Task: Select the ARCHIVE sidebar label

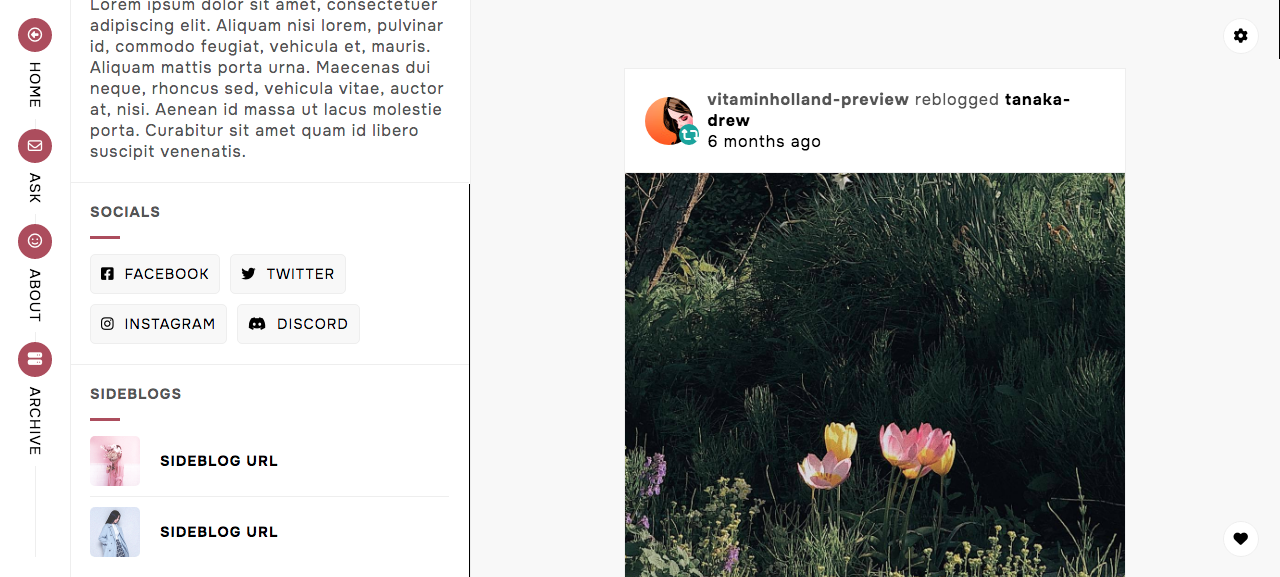Action: click(35, 421)
